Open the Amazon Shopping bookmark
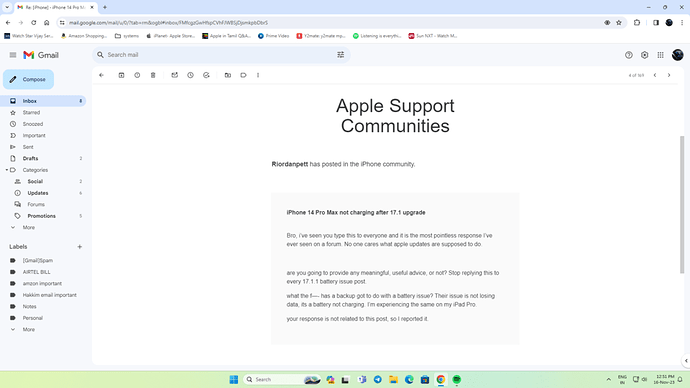Image resolution: width=690 pixels, height=388 pixels. (x=84, y=36)
